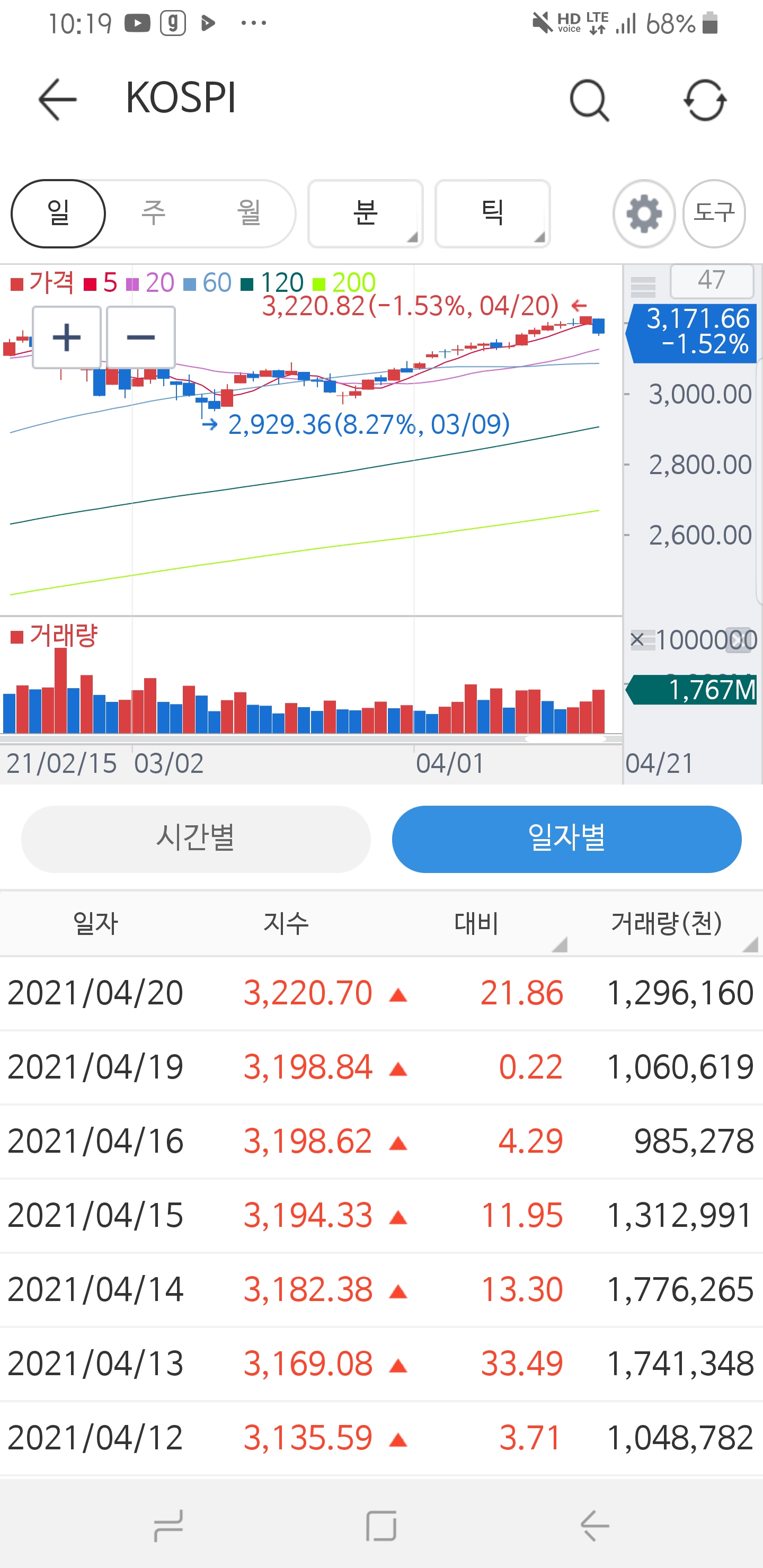
Task: Tap the Android home button
Action: [x=382, y=1526]
